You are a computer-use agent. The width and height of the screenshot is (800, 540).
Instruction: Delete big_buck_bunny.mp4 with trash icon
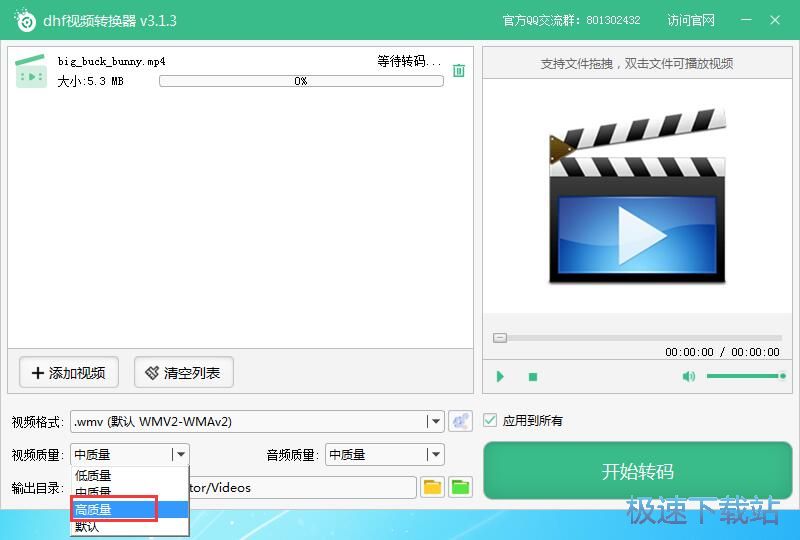459,70
